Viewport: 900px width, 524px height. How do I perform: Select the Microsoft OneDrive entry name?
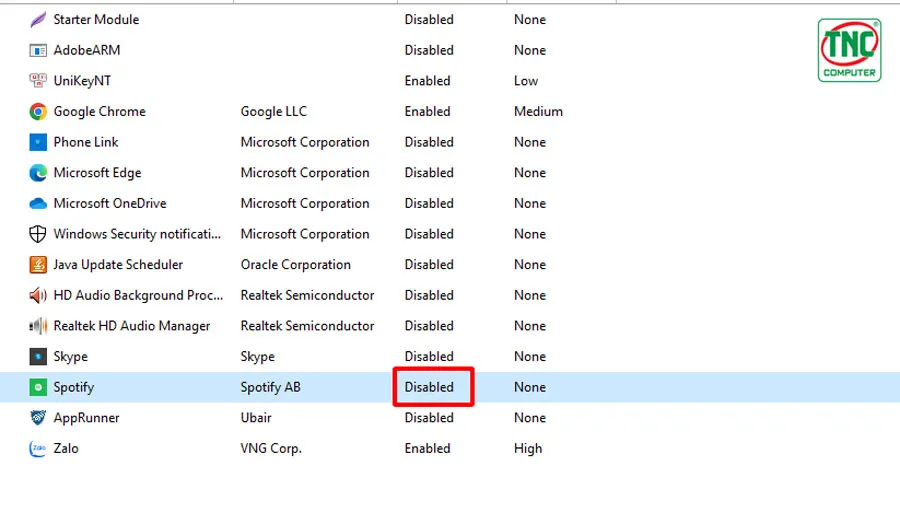[110, 203]
